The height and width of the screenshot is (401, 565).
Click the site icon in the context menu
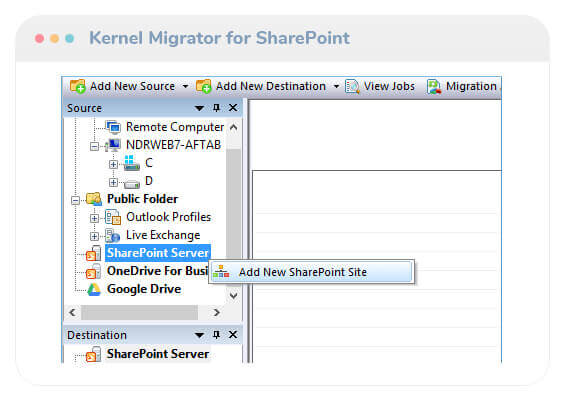[221, 272]
